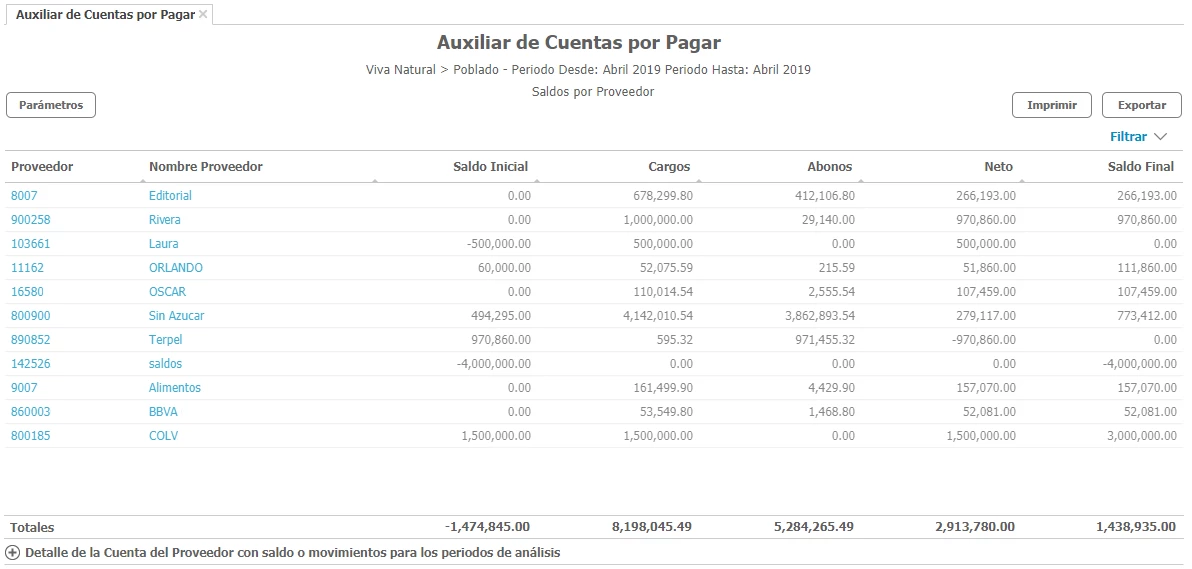The width and height of the screenshot is (1192, 569).
Task: Open provider code 103661
Action: (x=30, y=244)
